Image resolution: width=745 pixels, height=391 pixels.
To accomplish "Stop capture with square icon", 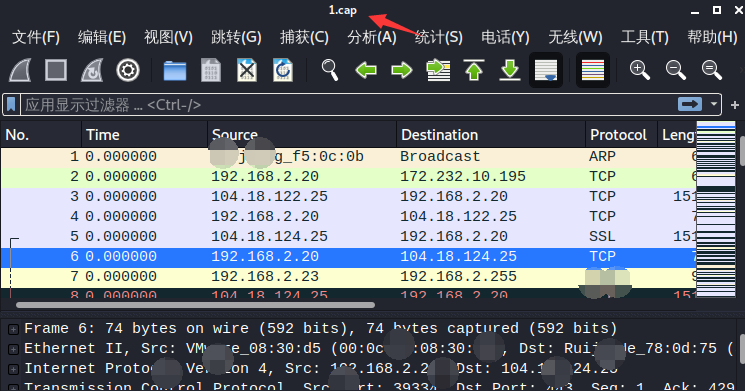I will tap(56, 70).
